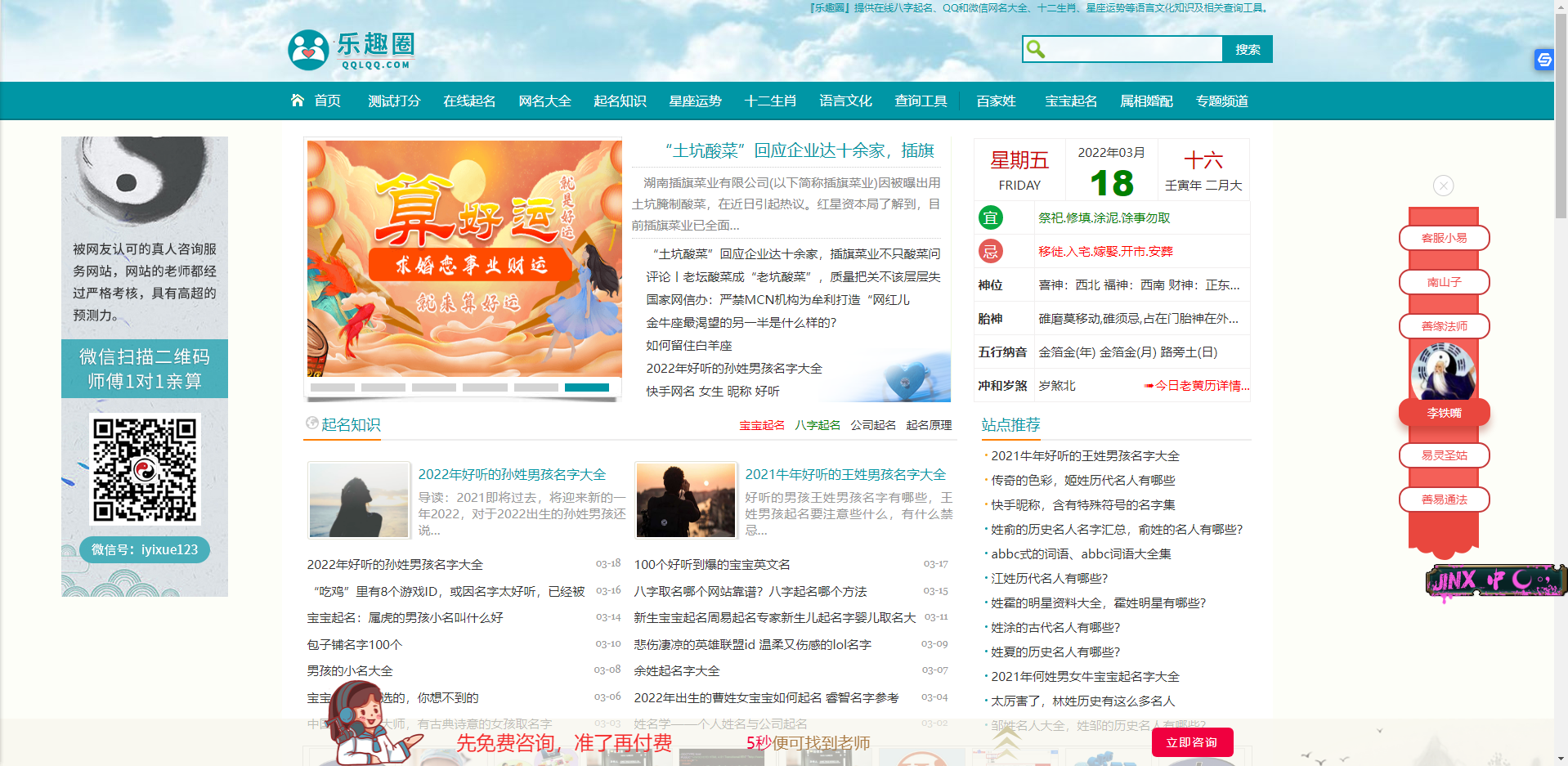
Task: Click the 立即咨询 button
Action: point(1192,742)
